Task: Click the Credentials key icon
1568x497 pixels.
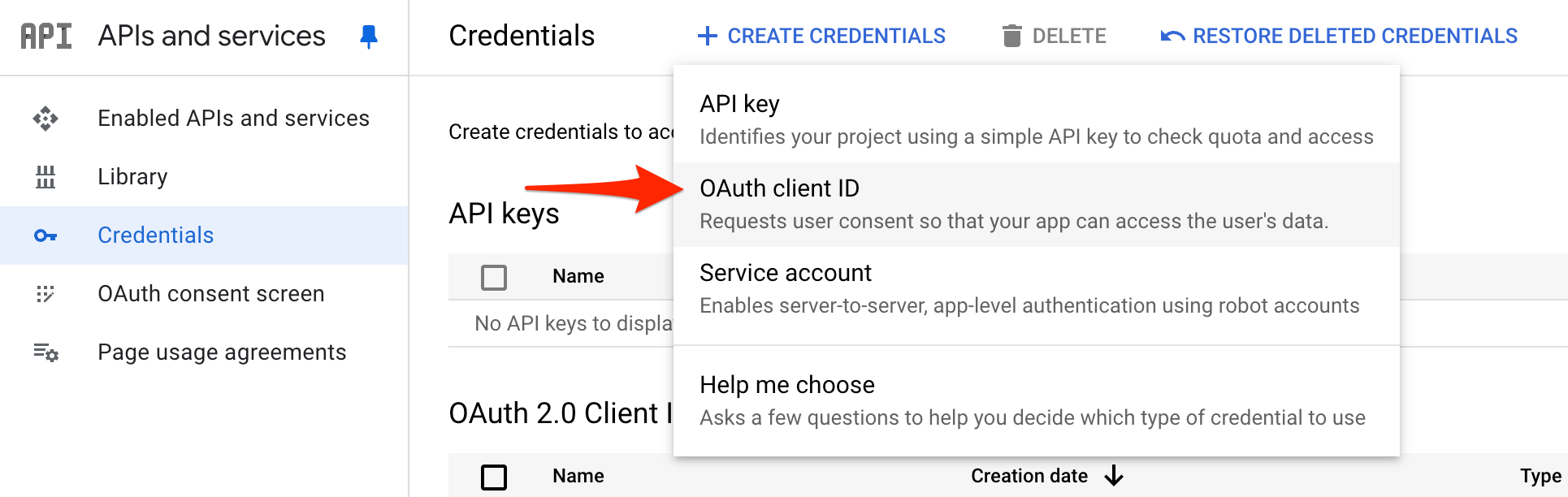Action: pyautogui.click(x=45, y=236)
